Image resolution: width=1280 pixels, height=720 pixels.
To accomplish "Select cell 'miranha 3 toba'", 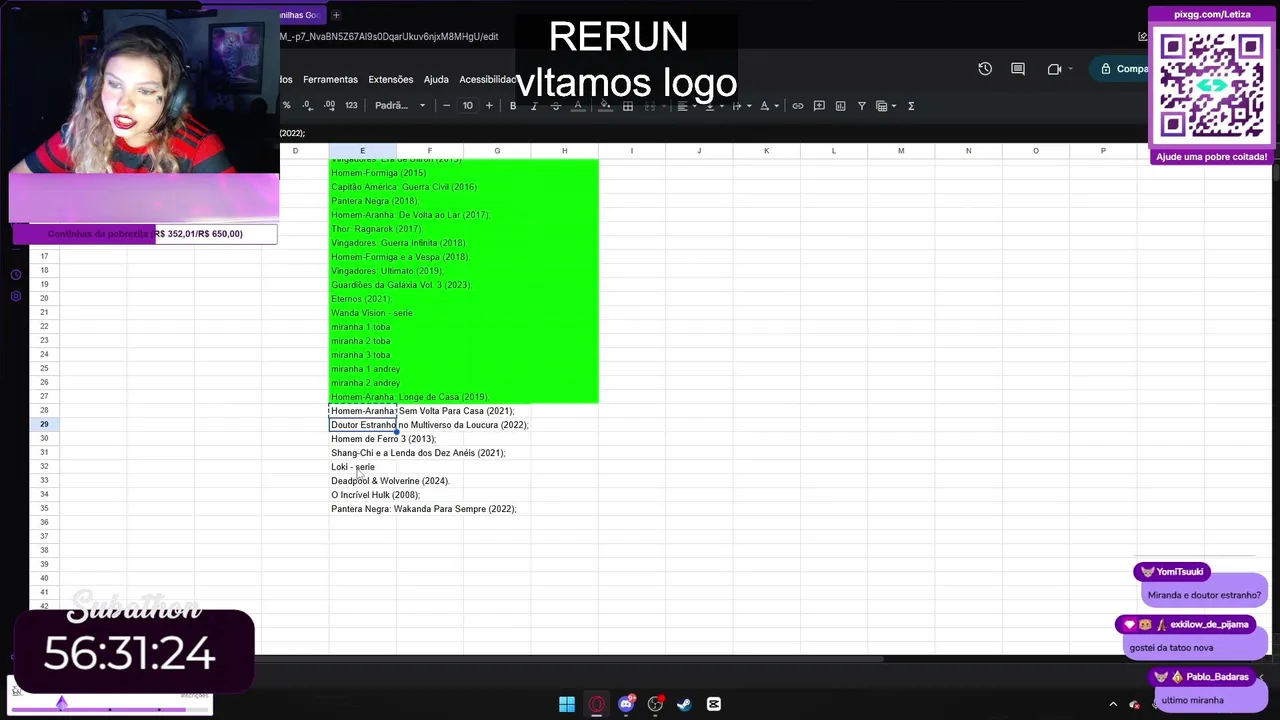I will tap(361, 355).
